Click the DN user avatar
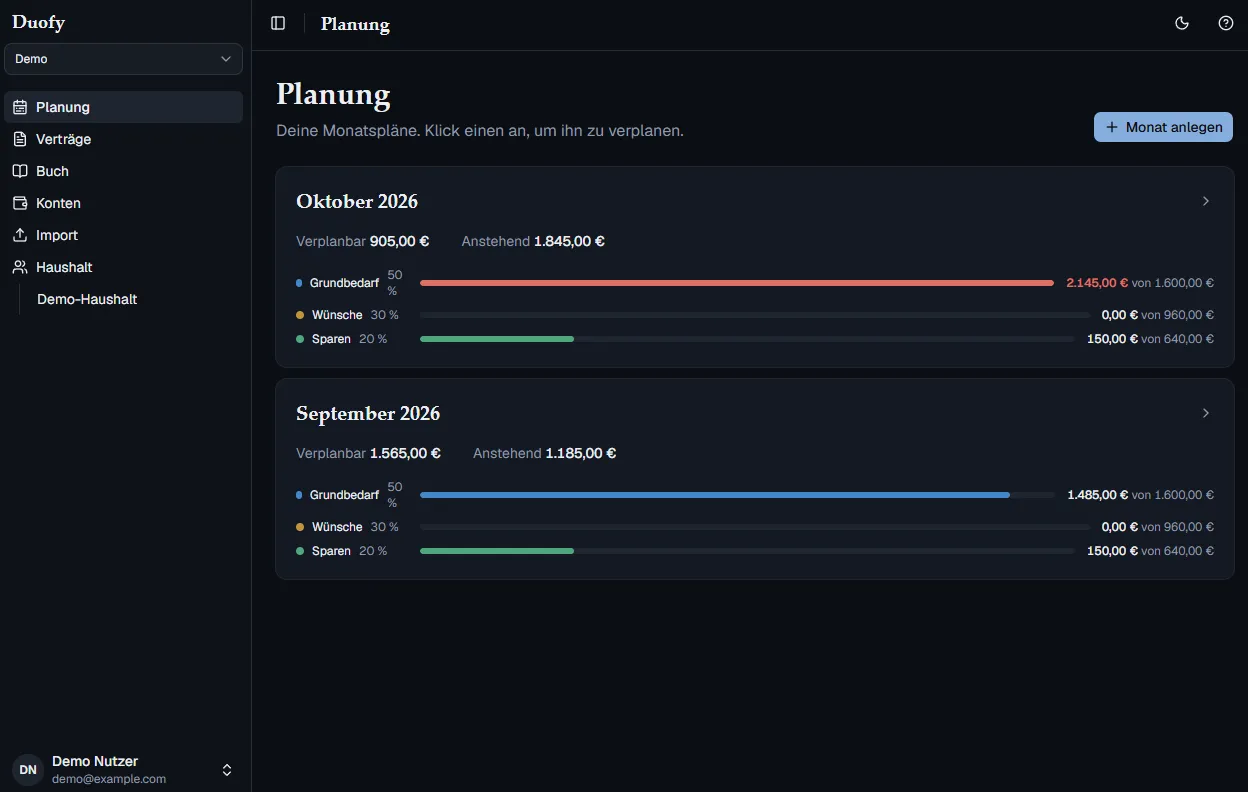 tap(28, 770)
